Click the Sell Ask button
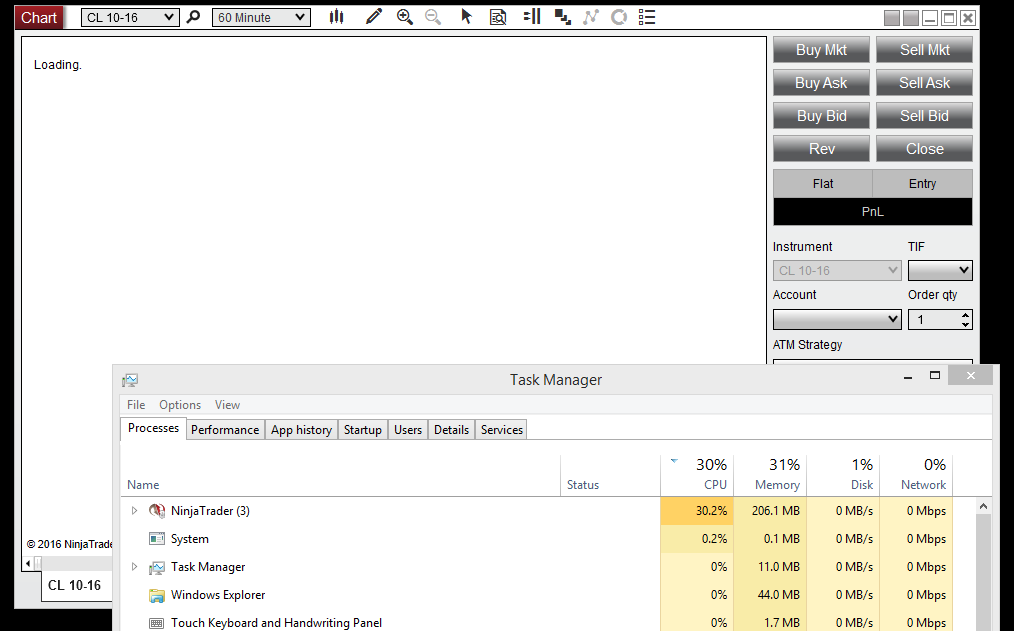Viewport: 1014px width, 631px height. tap(925, 83)
